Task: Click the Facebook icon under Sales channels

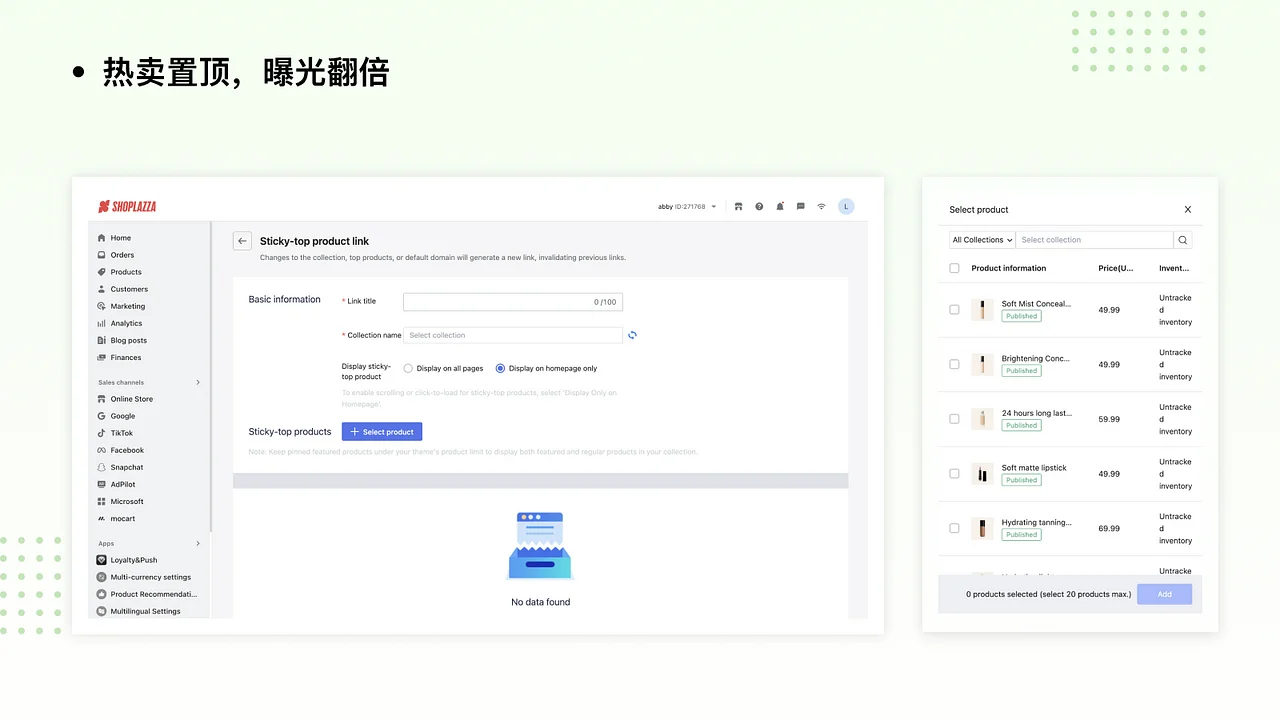Action: point(102,450)
